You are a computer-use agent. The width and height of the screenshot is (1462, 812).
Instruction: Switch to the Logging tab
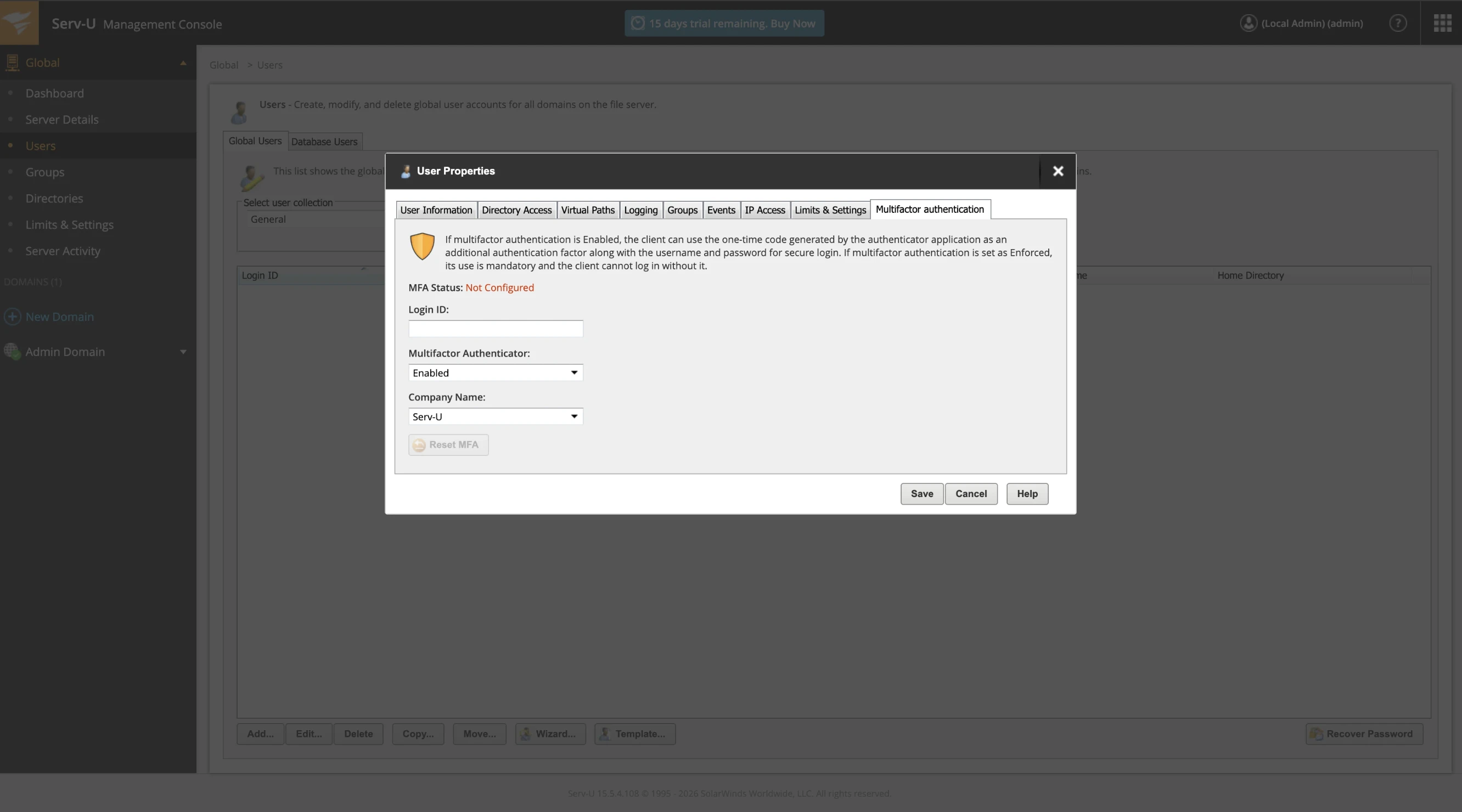pyautogui.click(x=641, y=210)
